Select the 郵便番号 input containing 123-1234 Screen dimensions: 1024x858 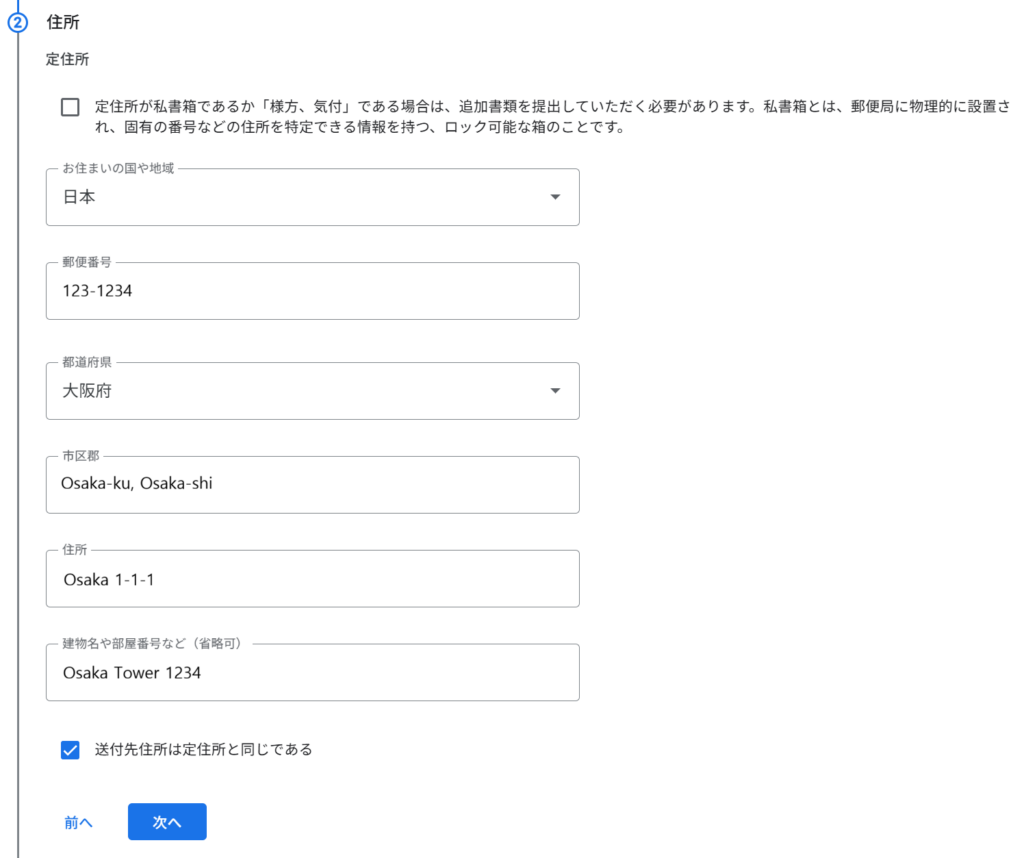(x=312, y=291)
